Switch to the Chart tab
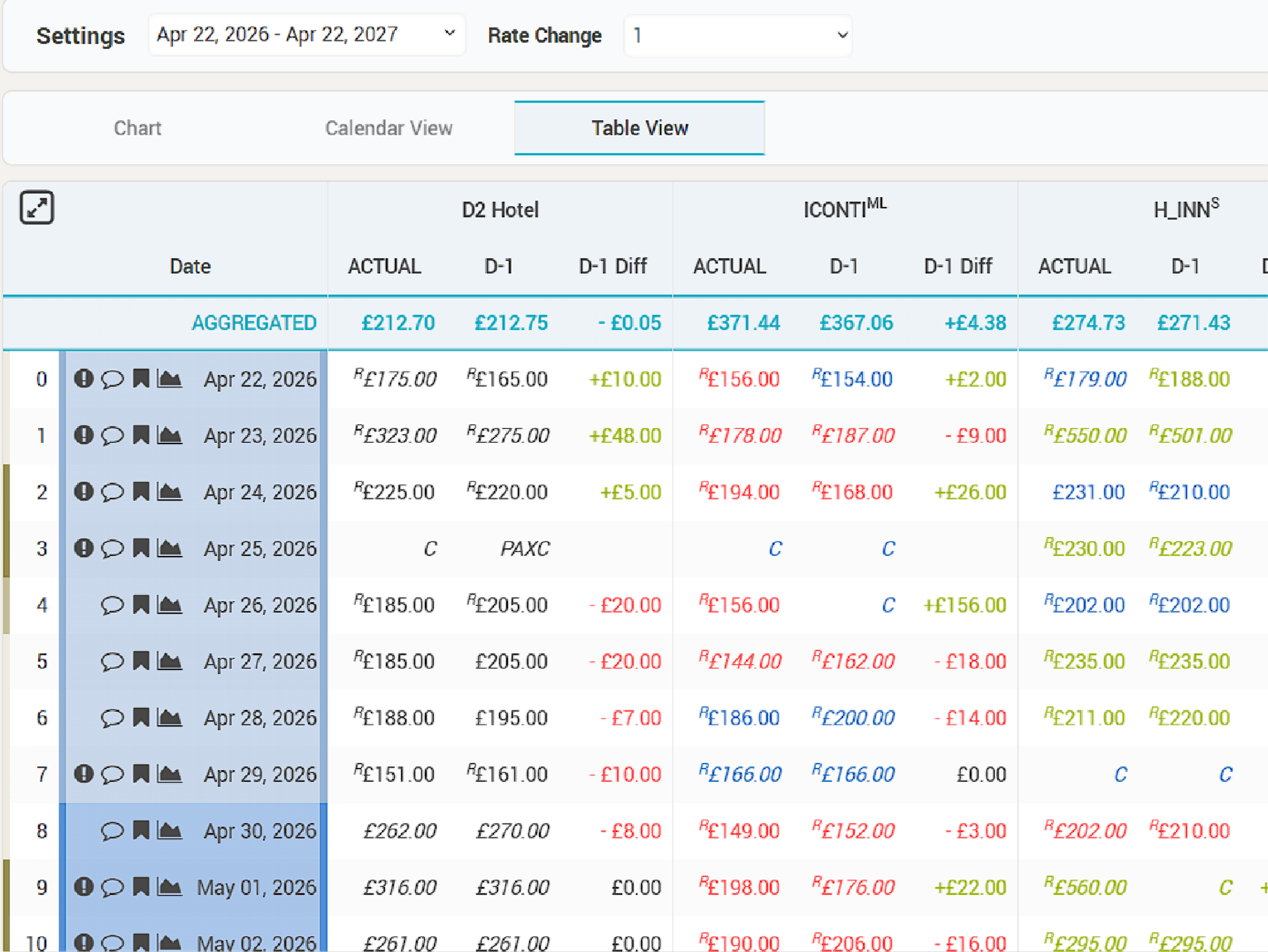Screen dimensions: 1268x952 coord(138,128)
